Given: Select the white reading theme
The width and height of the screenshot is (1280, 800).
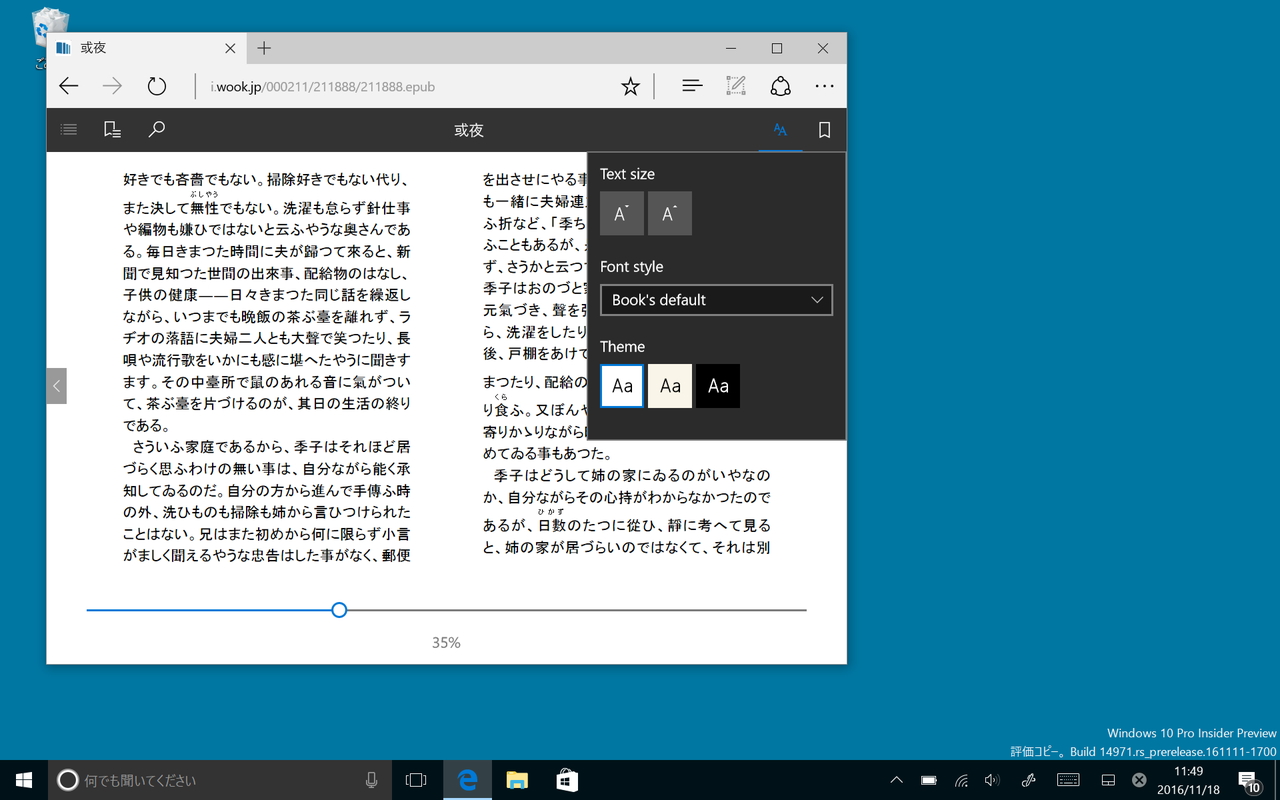Looking at the screenshot, I should [621, 385].
